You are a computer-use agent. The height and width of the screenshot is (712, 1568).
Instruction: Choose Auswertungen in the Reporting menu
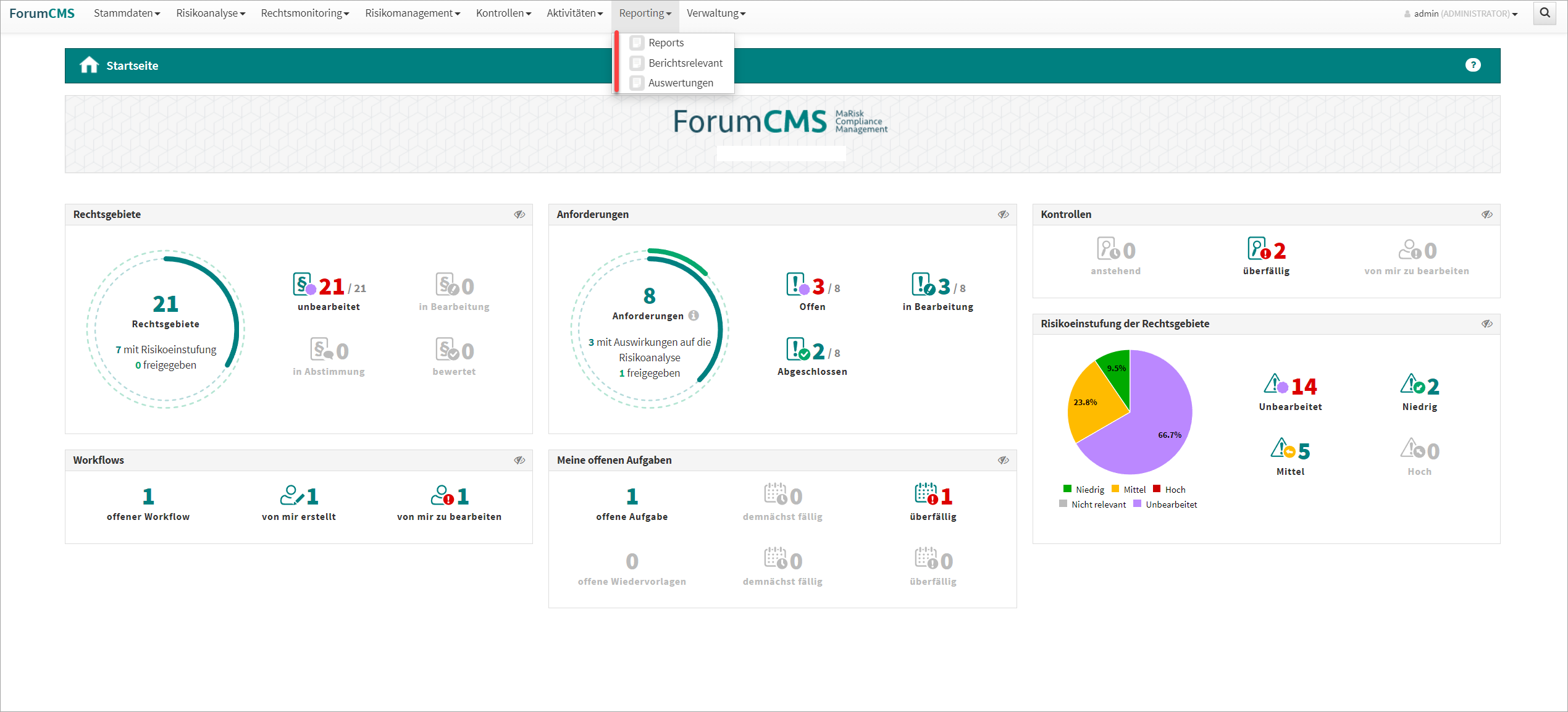[x=680, y=83]
